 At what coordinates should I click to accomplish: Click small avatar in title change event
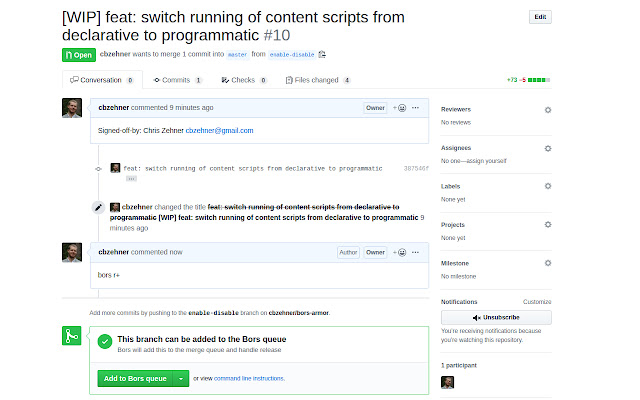[115, 207]
